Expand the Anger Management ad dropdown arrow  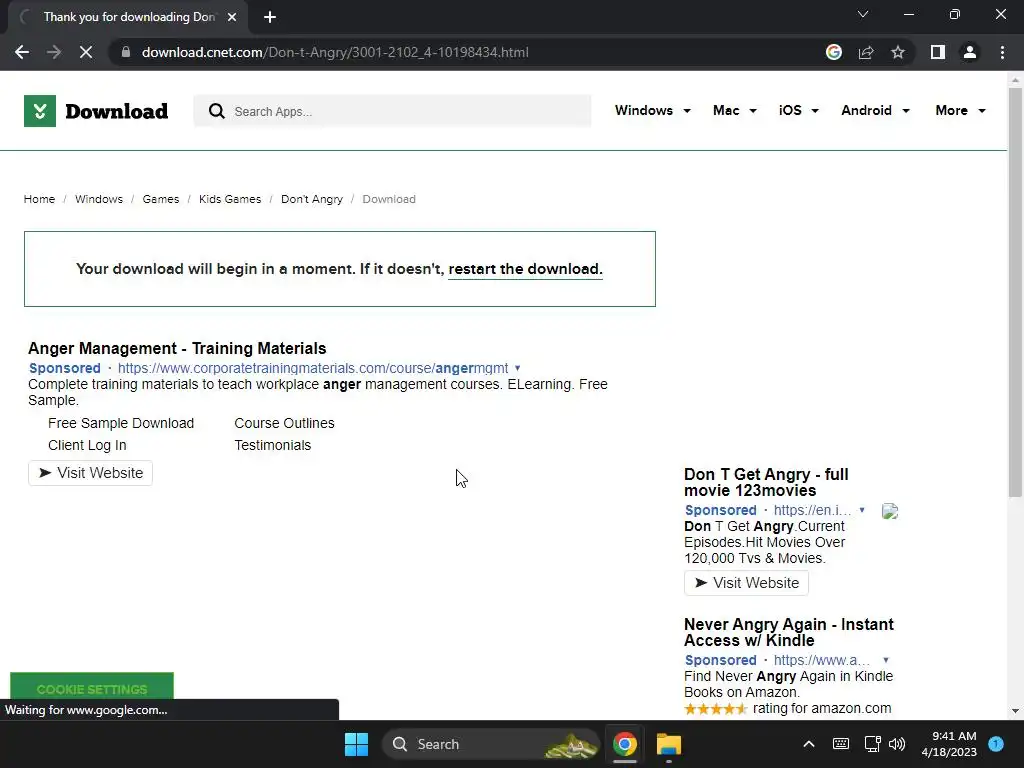click(x=518, y=368)
